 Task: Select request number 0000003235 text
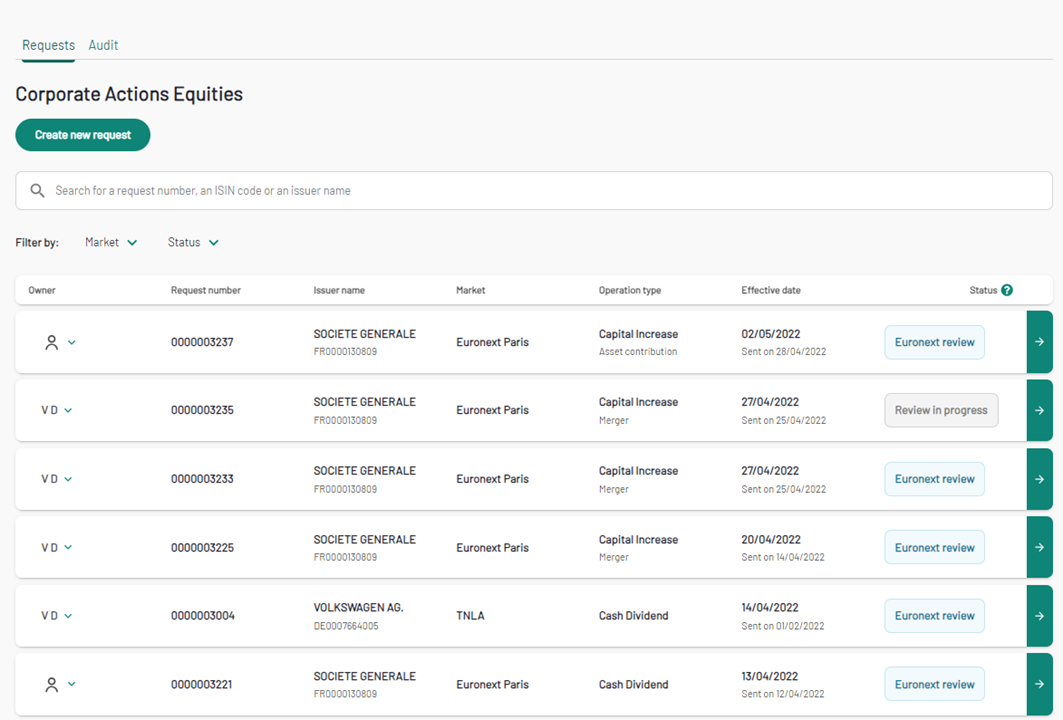pos(202,410)
